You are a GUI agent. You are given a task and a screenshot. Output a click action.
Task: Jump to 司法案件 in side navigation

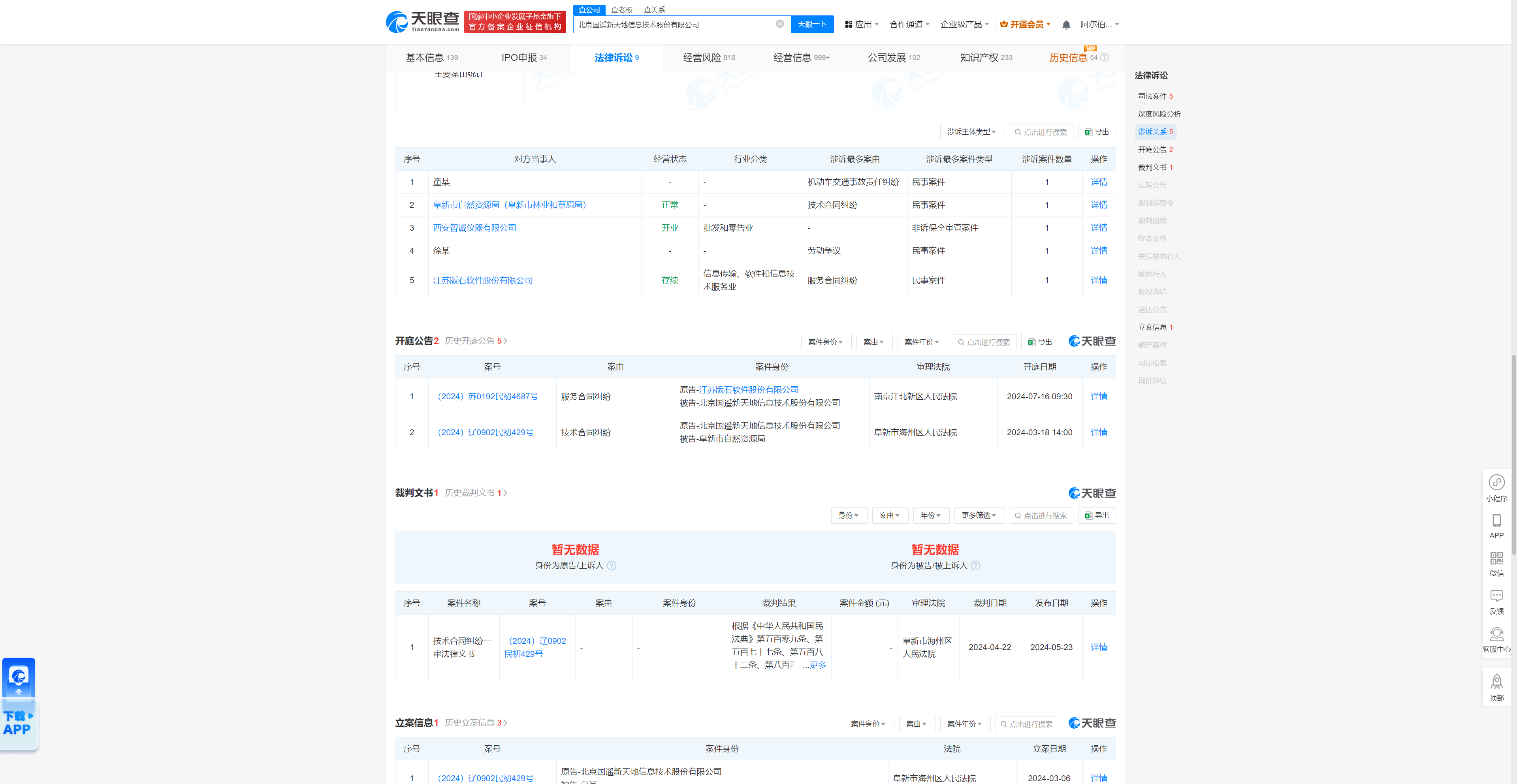(1155, 96)
